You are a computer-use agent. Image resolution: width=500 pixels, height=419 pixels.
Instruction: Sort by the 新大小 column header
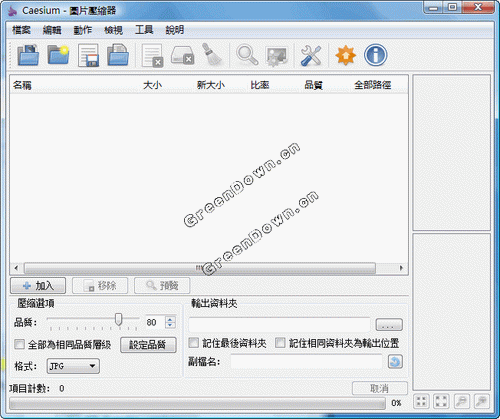click(211, 85)
